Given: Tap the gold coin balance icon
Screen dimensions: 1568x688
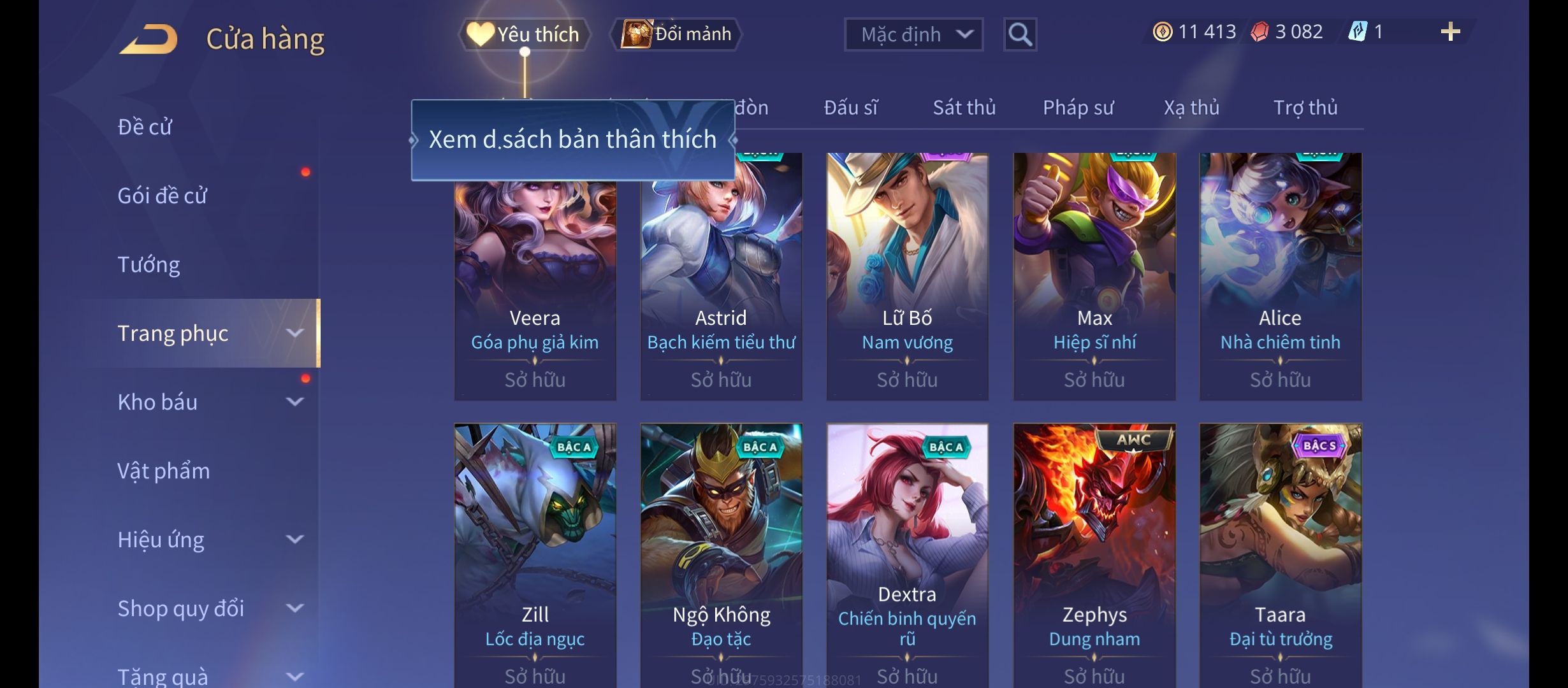Looking at the screenshot, I should tap(1163, 32).
